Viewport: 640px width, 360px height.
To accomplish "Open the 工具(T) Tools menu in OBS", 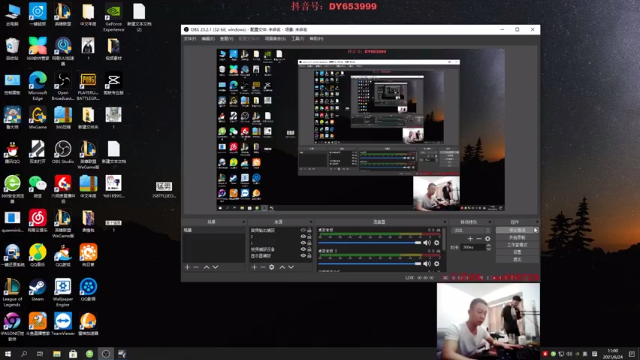I will [298, 39].
